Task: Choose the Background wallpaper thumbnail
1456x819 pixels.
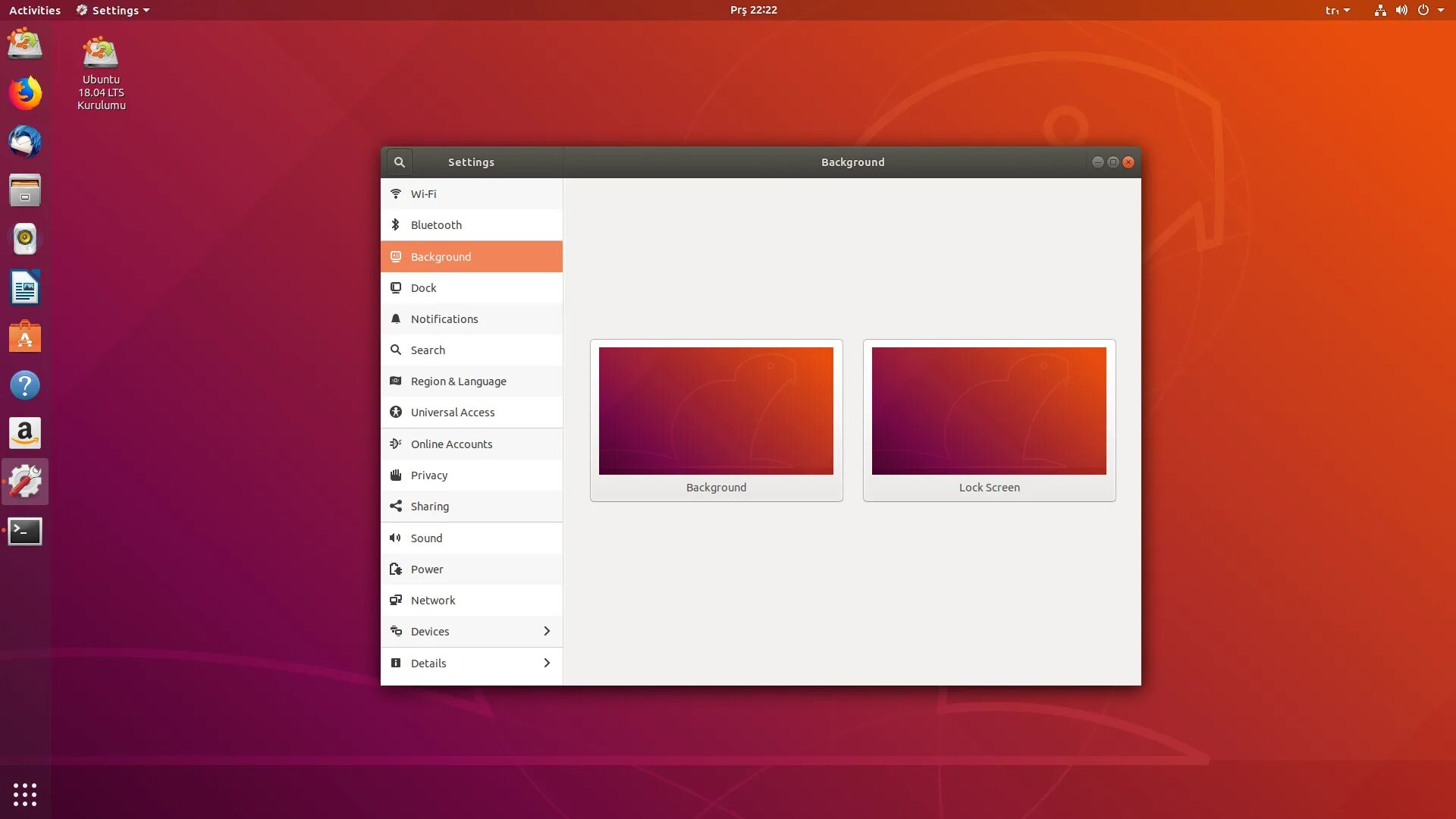Action: click(x=716, y=412)
